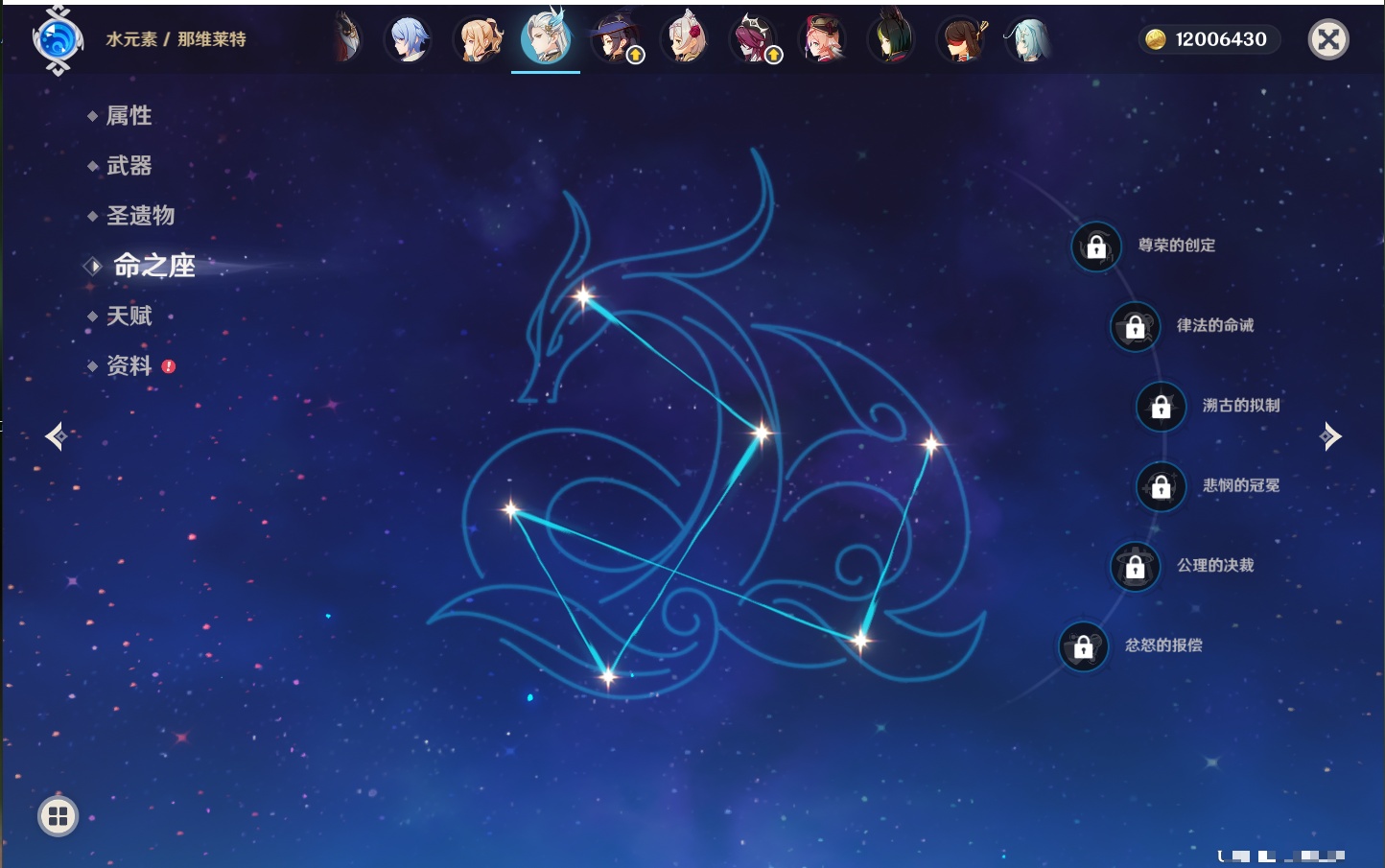This screenshot has width=1385, height=868.
Task: Go to previous character with left arrow
Action: [56, 436]
